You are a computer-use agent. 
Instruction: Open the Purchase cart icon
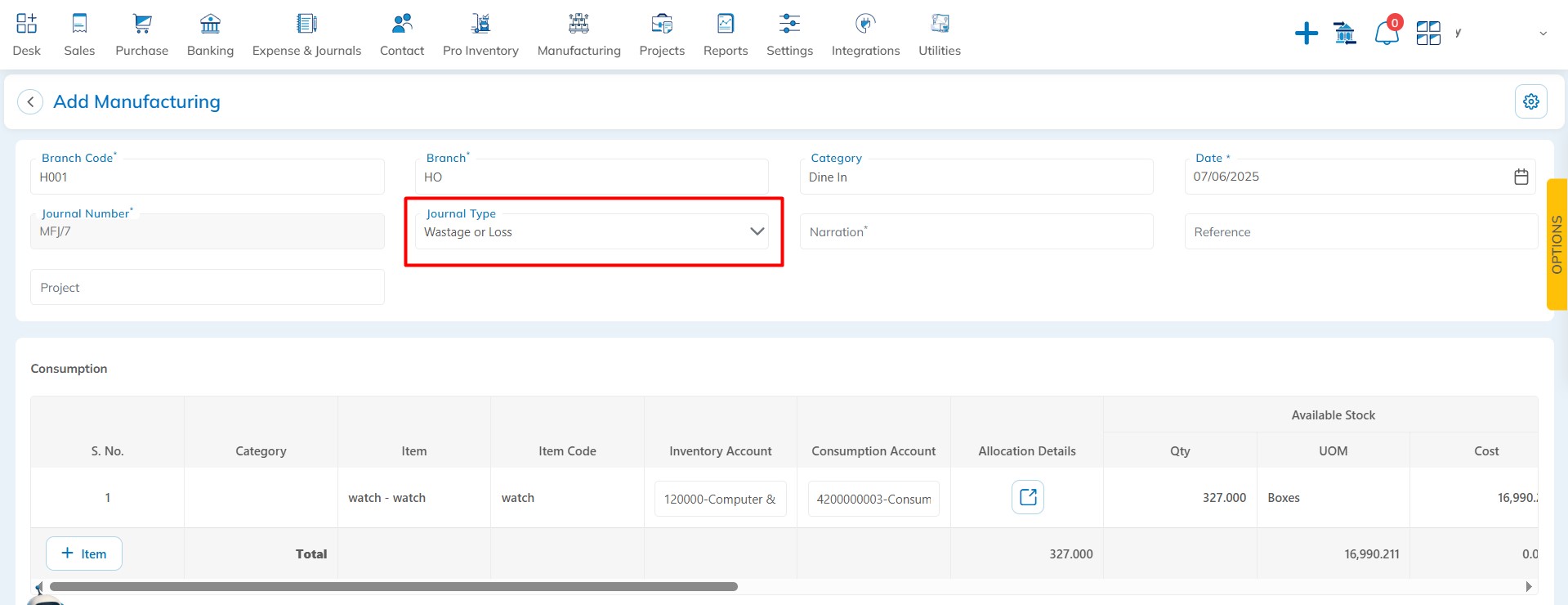coord(142,23)
